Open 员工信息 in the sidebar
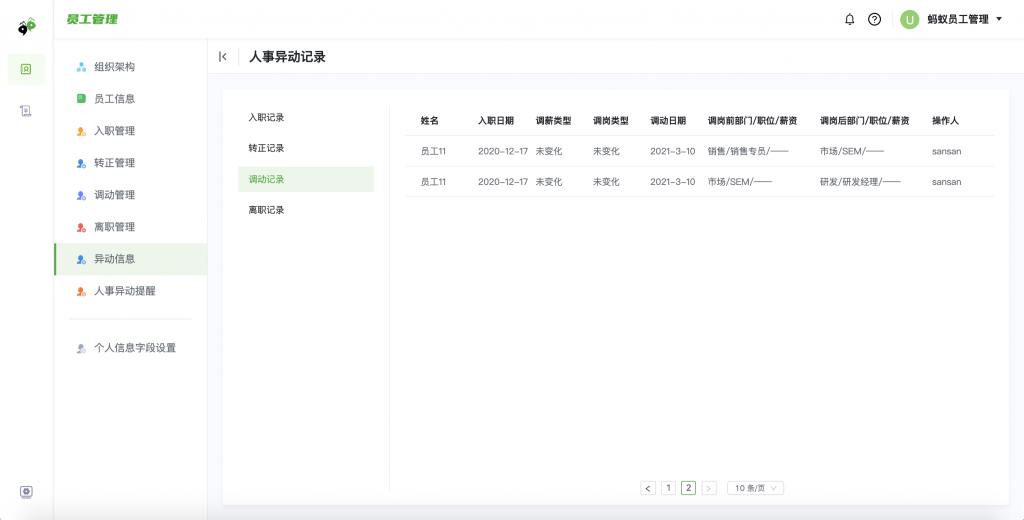This screenshot has height=520, width=1024. coord(114,99)
